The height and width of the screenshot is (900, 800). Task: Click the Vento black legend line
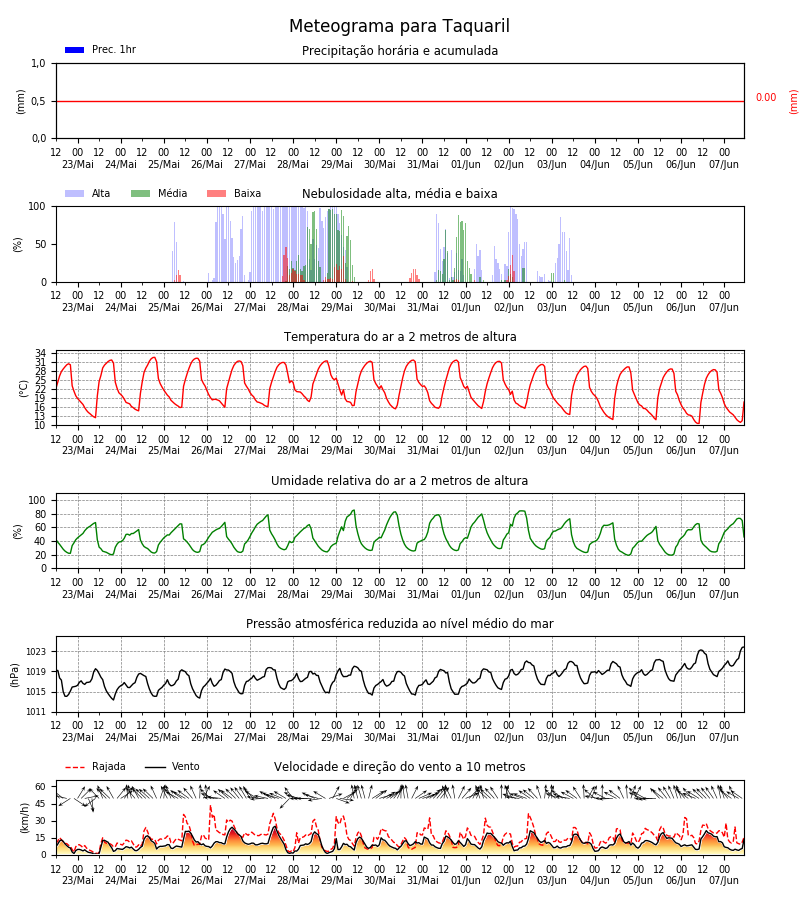click(155, 767)
